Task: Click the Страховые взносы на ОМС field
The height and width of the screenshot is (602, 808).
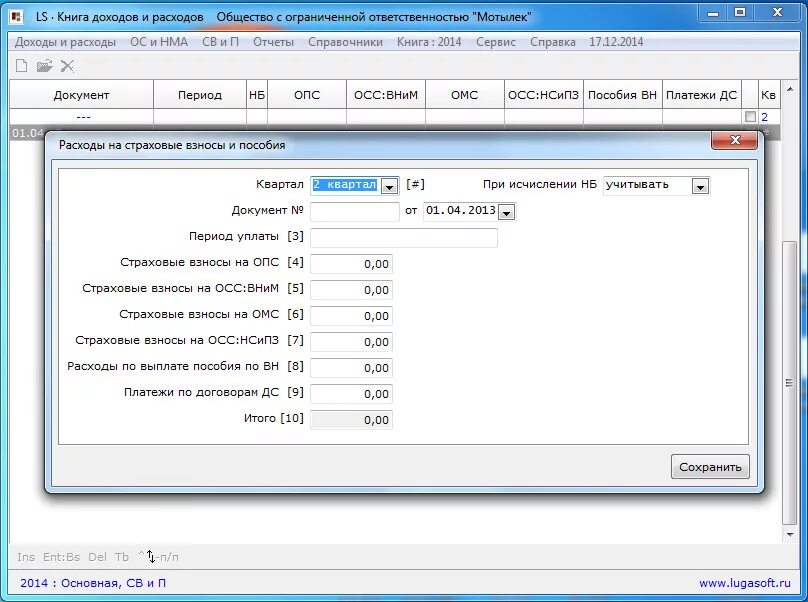Action: (351, 316)
